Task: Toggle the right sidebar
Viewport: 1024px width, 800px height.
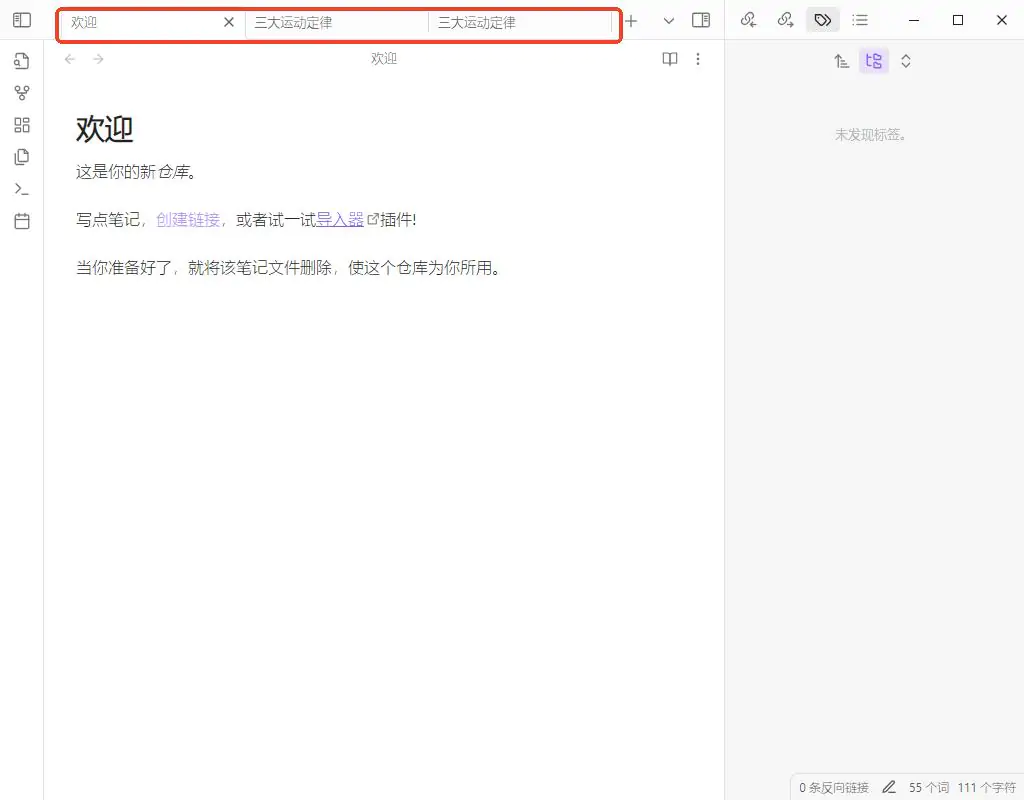Action: coord(701,20)
